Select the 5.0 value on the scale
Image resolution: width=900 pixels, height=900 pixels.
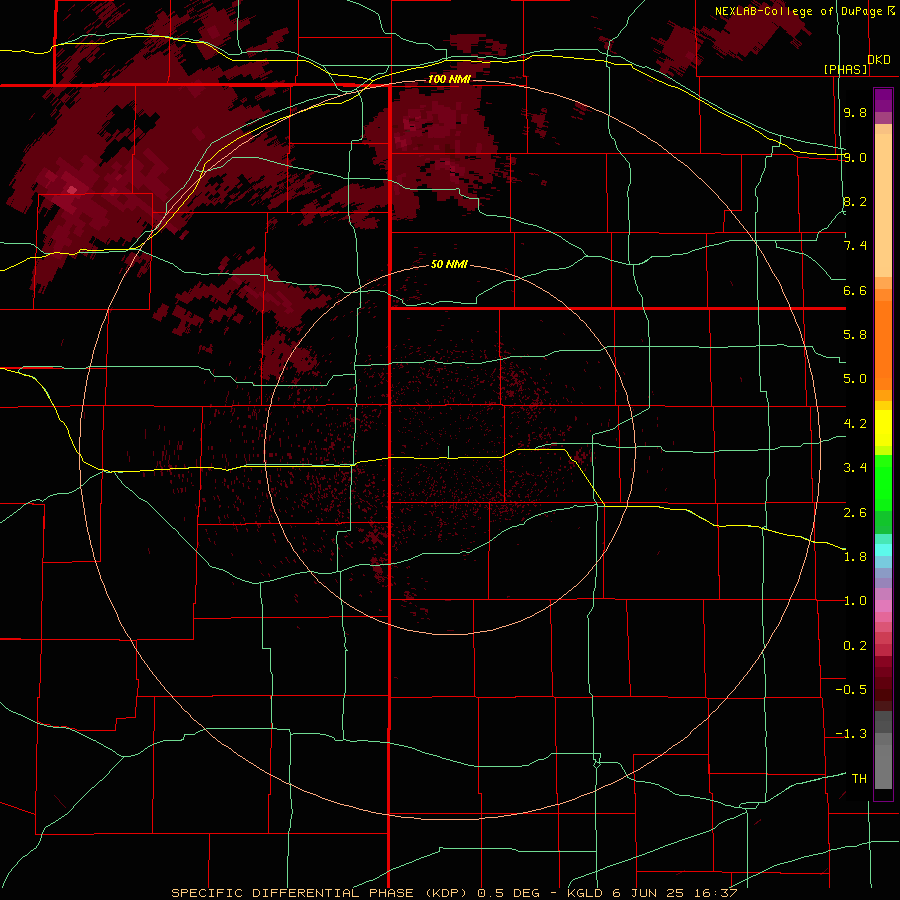click(855, 379)
